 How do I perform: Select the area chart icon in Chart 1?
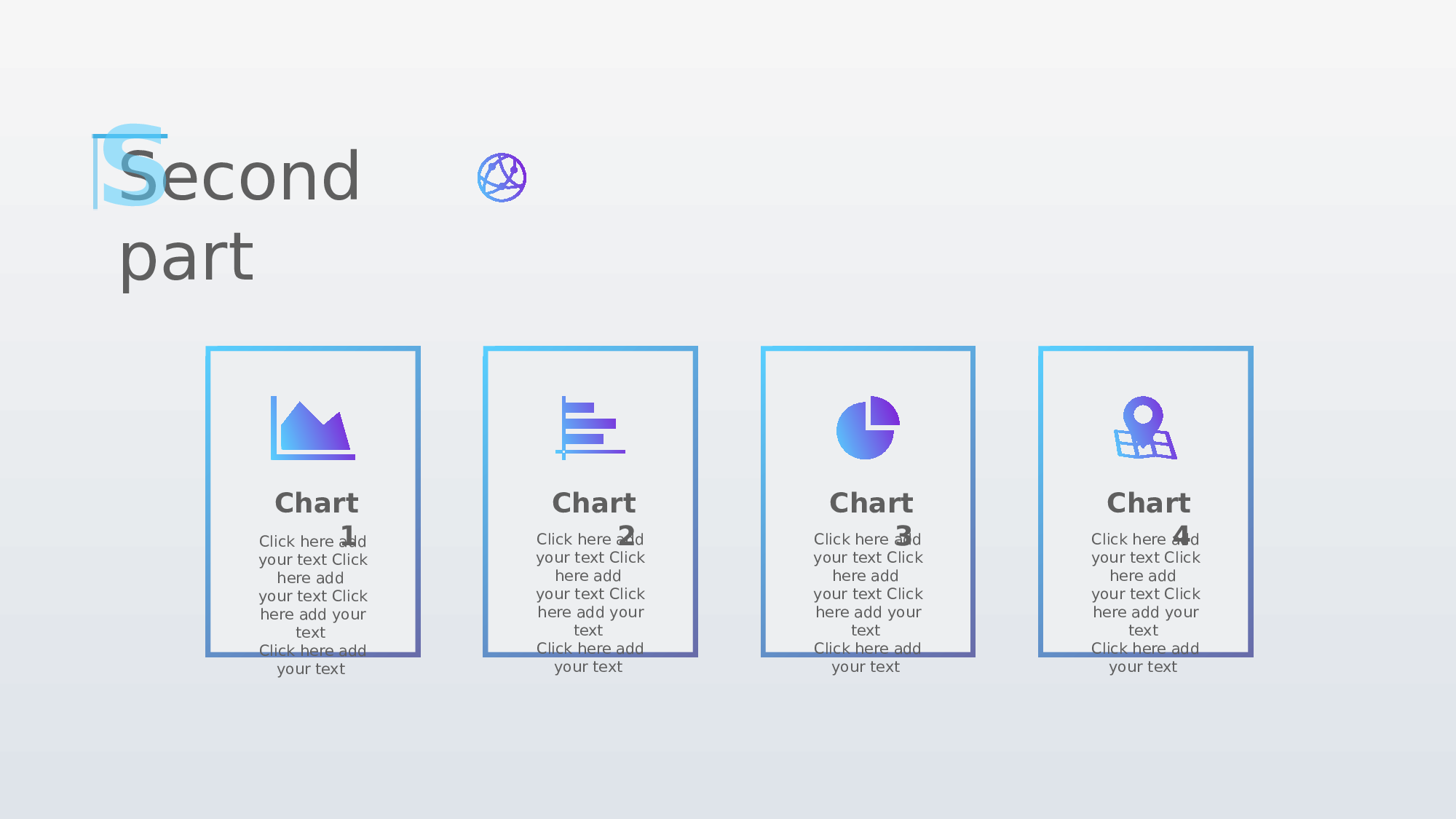tap(313, 428)
